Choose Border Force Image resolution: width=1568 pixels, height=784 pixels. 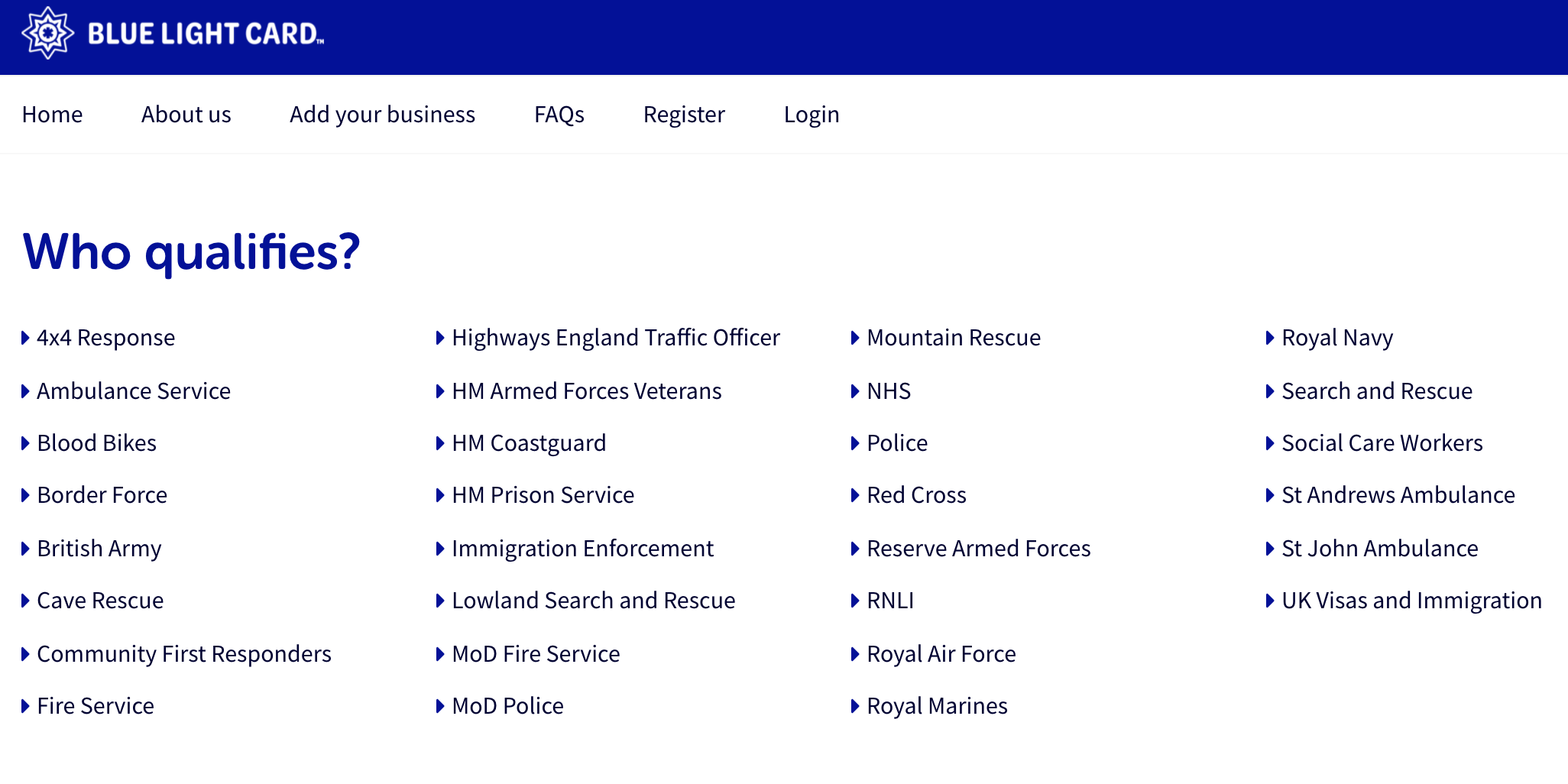point(102,495)
